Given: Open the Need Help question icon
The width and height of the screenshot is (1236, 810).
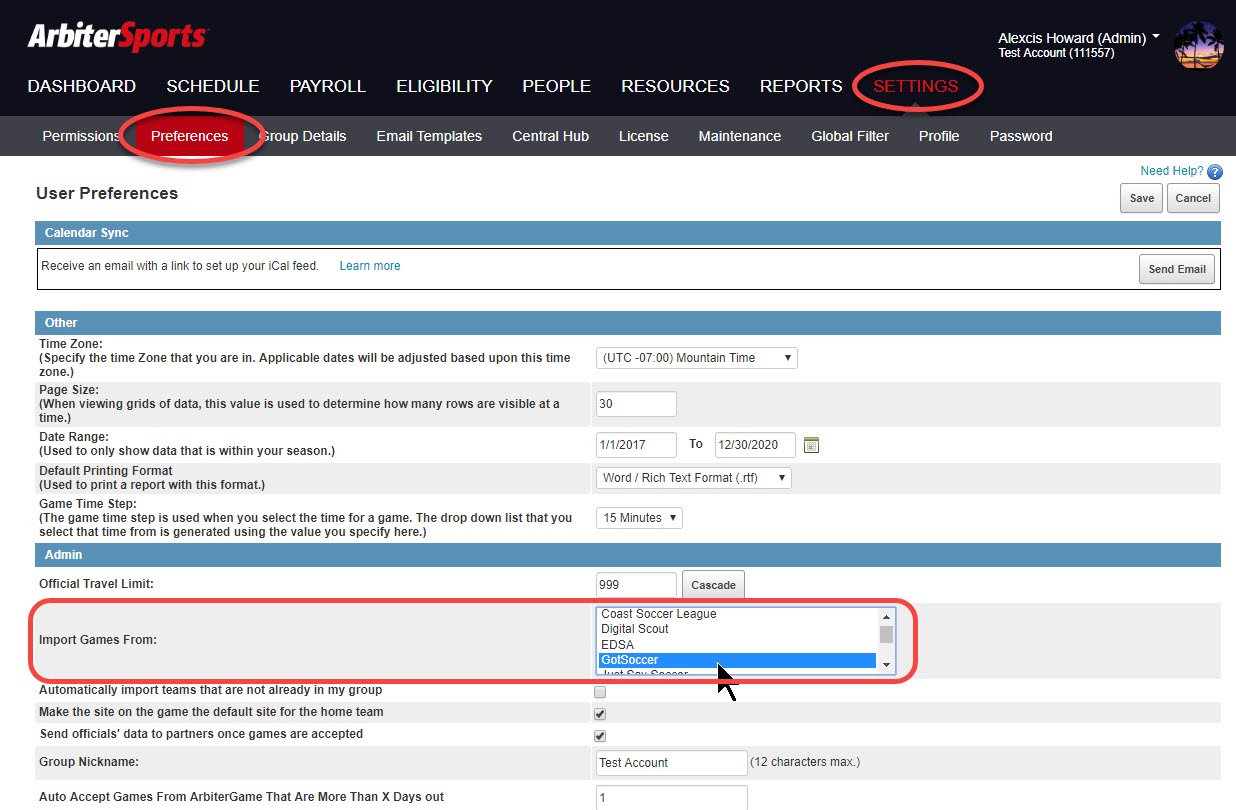Looking at the screenshot, I should (x=1215, y=172).
